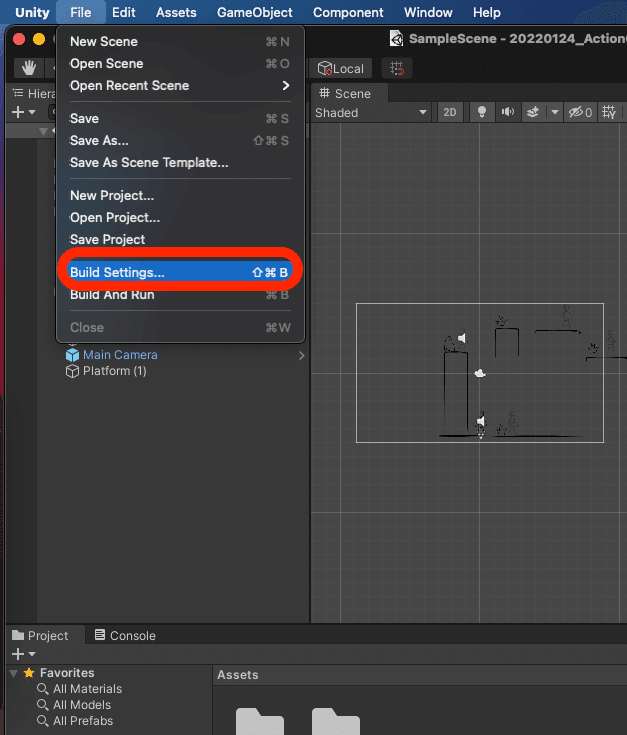Expand Open Recent Scene submenu

180,86
